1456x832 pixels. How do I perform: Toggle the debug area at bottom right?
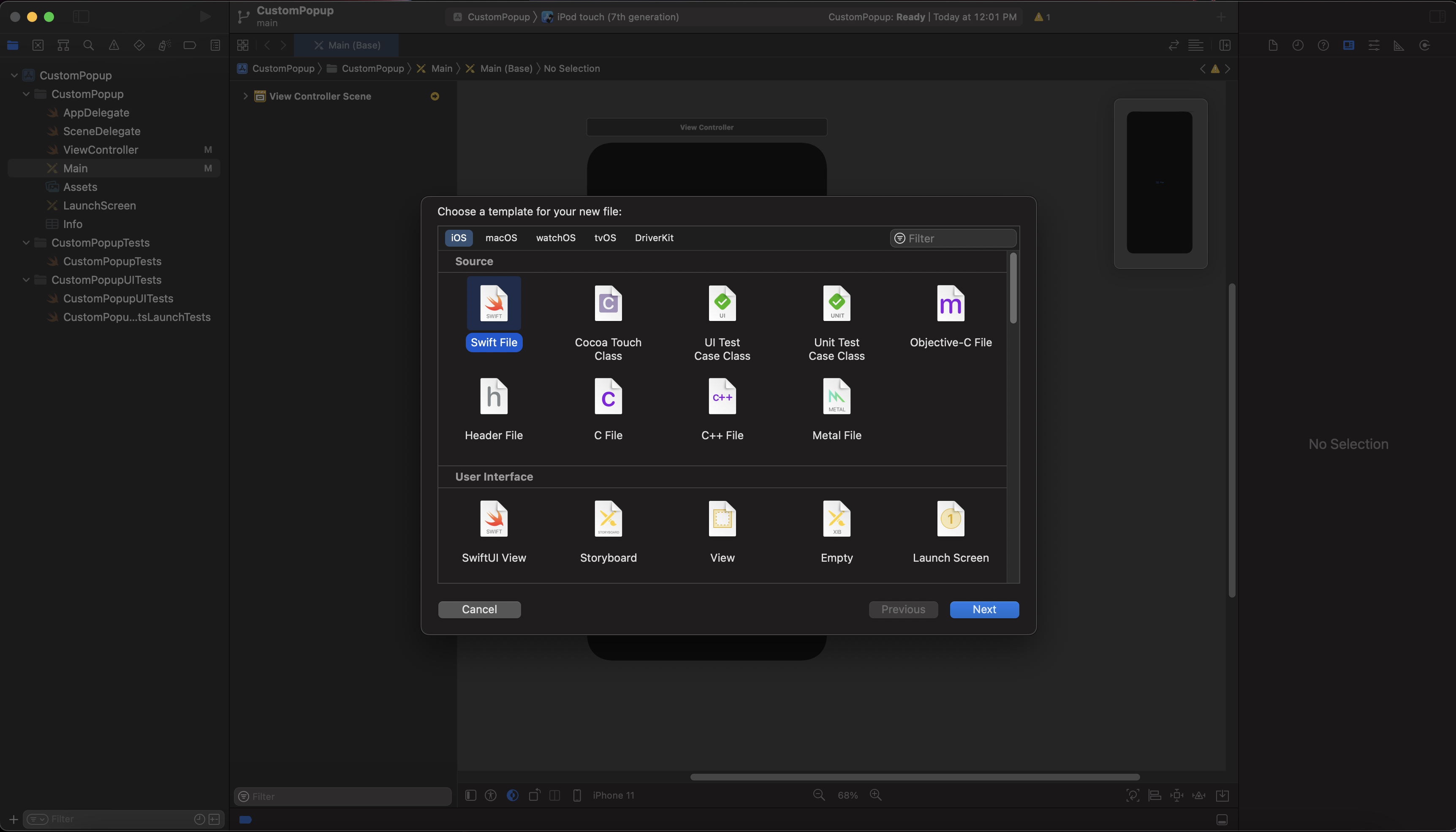click(1222, 819)
